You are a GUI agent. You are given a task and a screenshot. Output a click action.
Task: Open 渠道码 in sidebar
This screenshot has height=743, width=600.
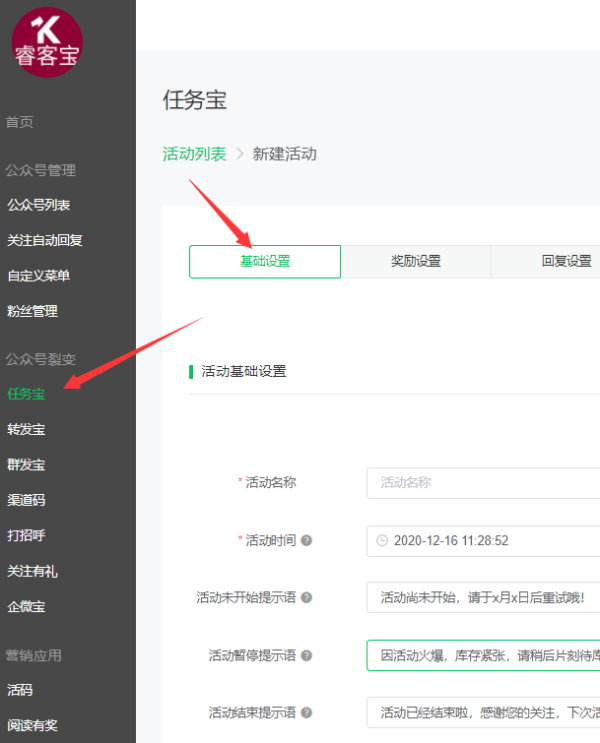26,500
